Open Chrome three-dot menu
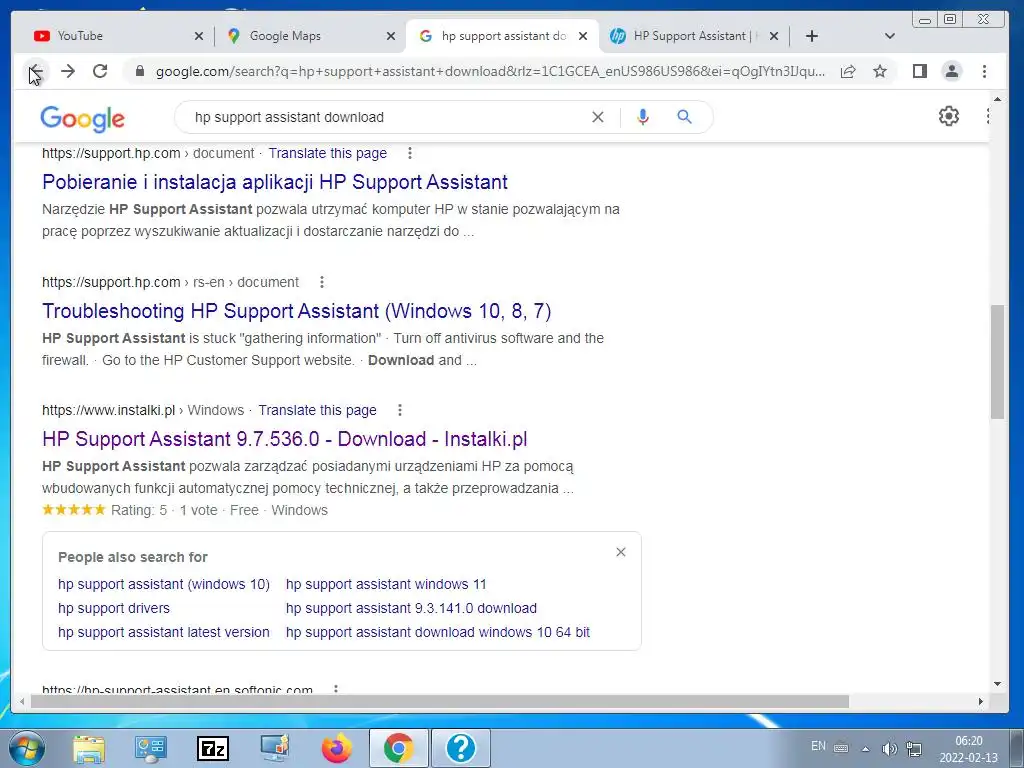Viewport: 1024px width, 768px height. tap(984, 71)
